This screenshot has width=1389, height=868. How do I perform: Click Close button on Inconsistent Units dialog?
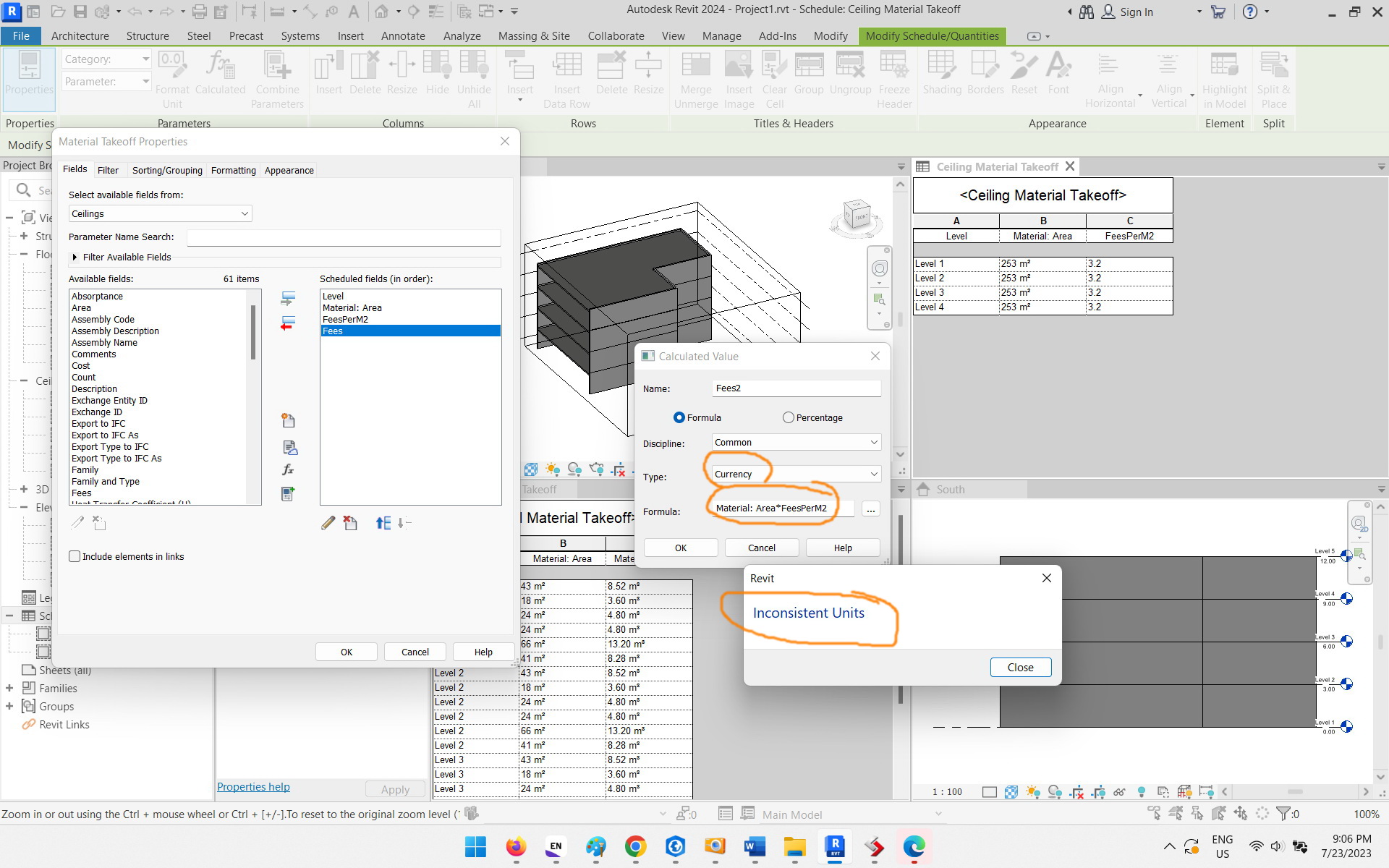1020,666
